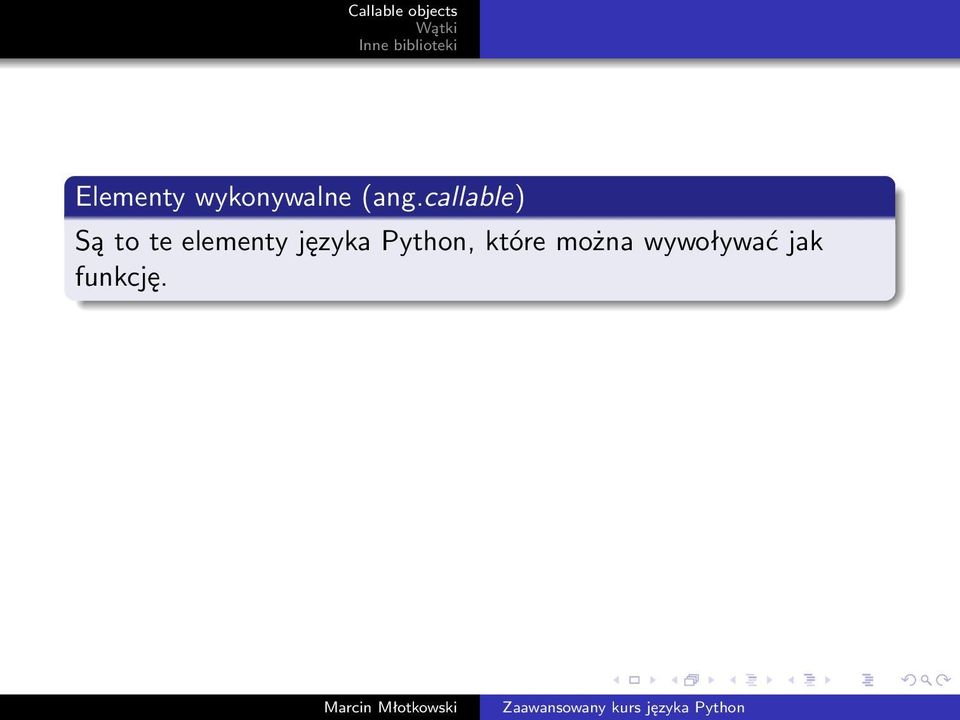The height and width of the screenshot is (720, 960).
Task: Click the stacked frames navigation icon
Action: click(x=692, y=680)
